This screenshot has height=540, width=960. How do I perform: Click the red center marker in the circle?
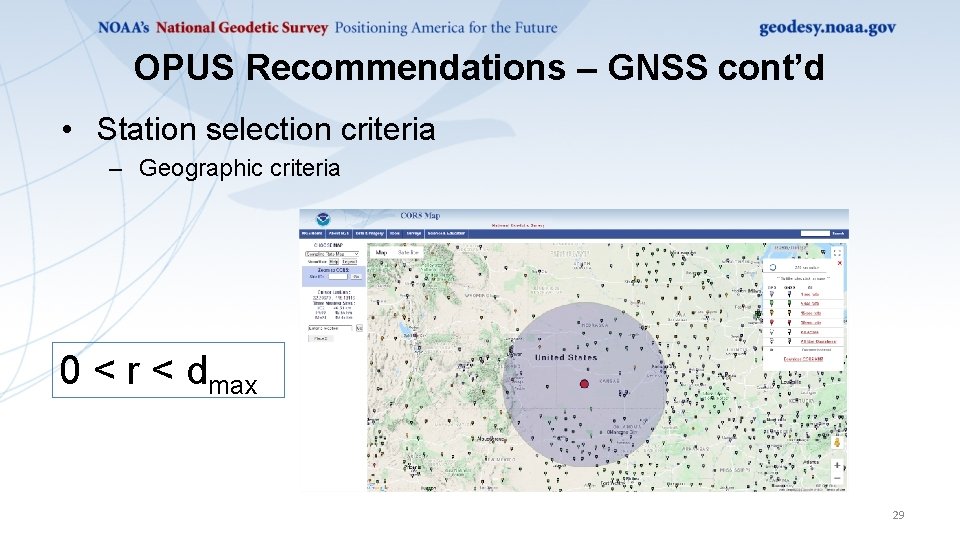[x=584, y=384]
